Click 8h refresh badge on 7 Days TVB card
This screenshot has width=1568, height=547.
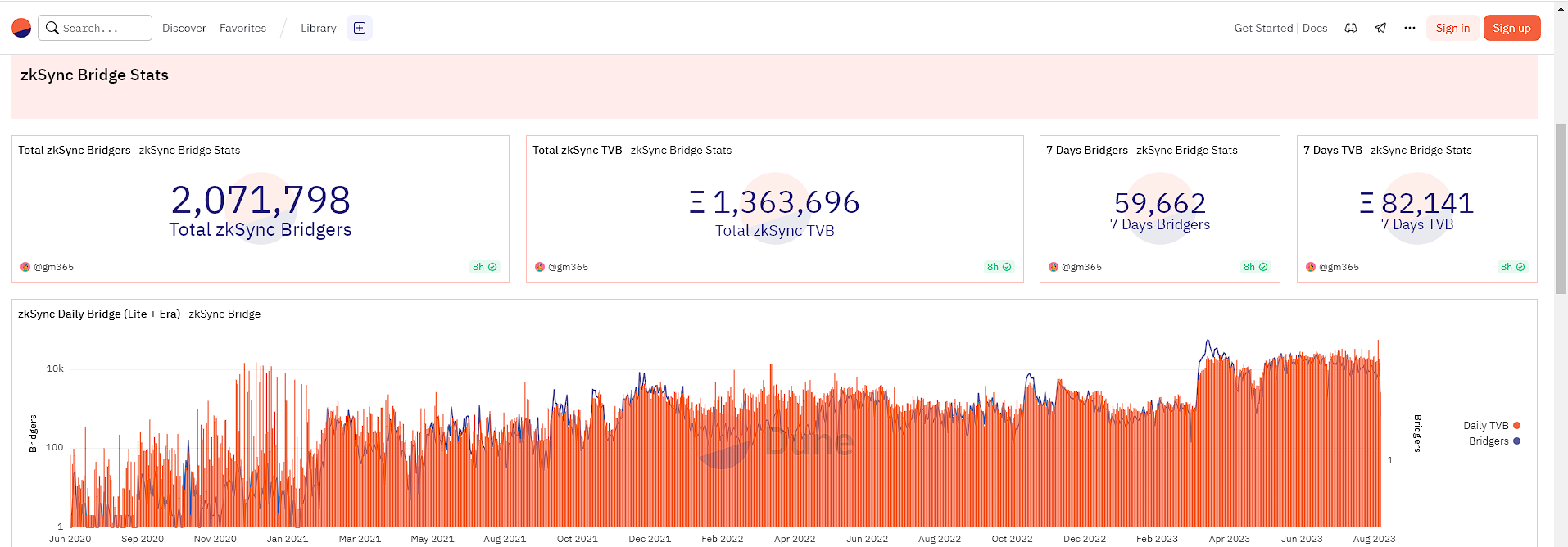click(x=1513, y=267)
